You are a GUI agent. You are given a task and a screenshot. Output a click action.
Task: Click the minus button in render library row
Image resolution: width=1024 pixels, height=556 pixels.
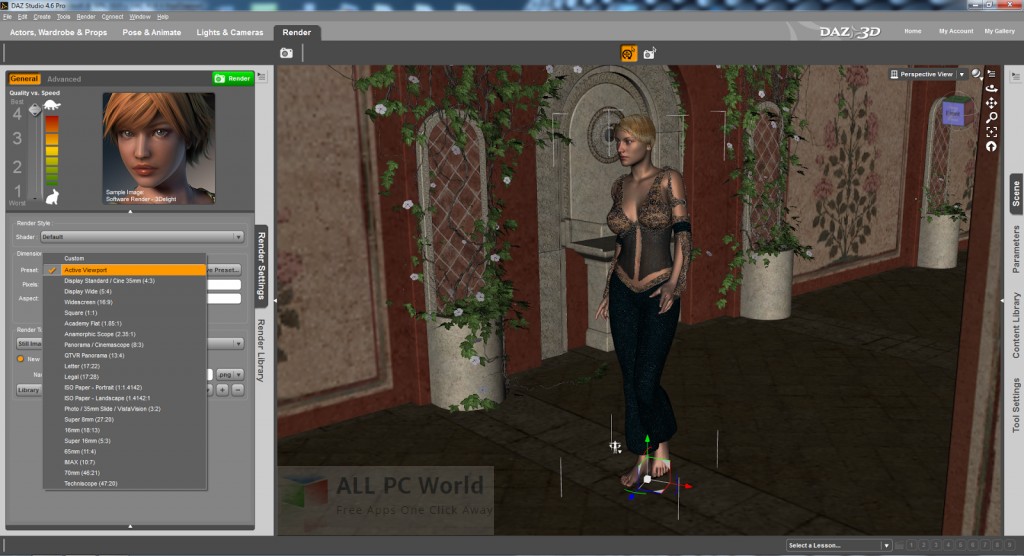pos(238,390)
